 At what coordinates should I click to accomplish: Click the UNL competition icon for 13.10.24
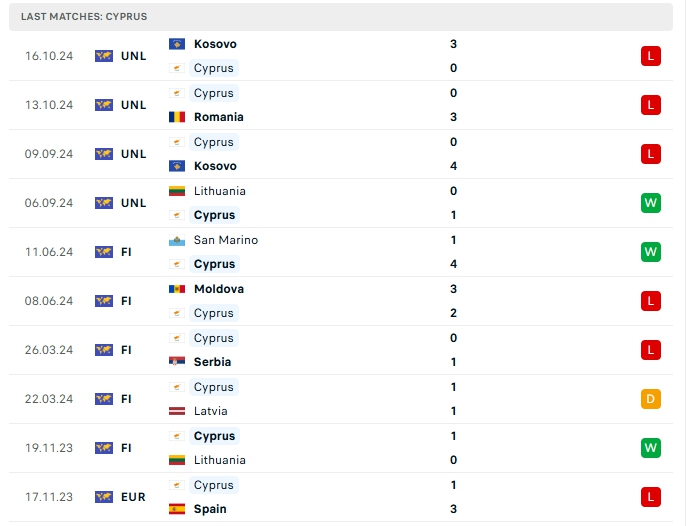point(104,105)
